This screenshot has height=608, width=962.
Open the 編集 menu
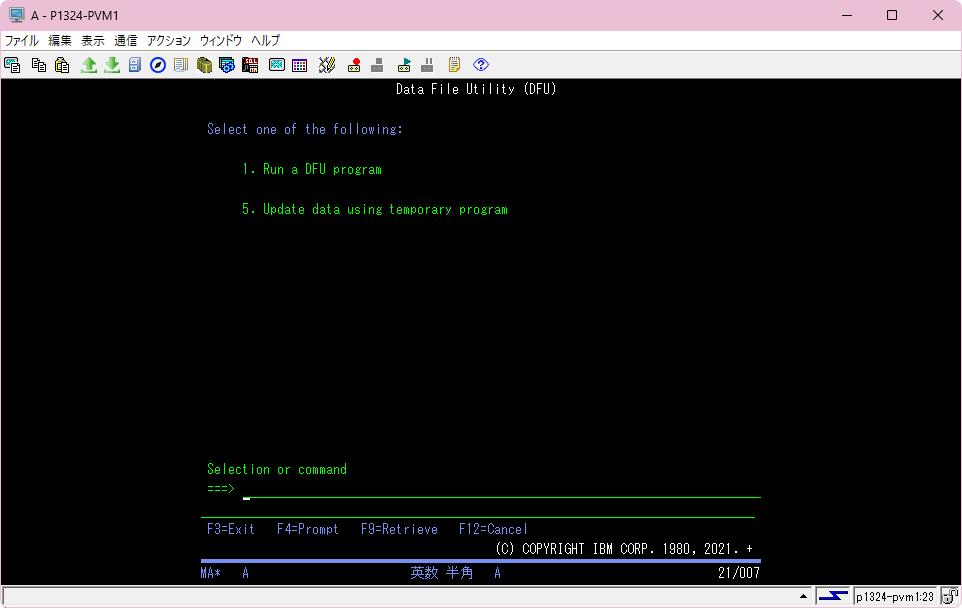60,40
